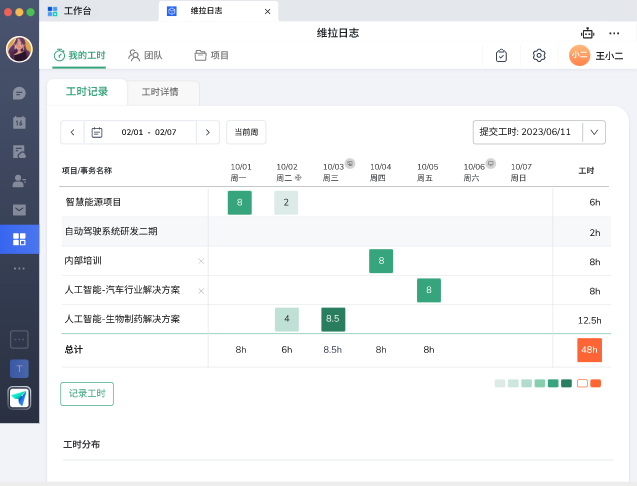The width and height of the screenshot is (637, 486).
Task: Close the 维拉日志 tab
Action: coord(267,11)
